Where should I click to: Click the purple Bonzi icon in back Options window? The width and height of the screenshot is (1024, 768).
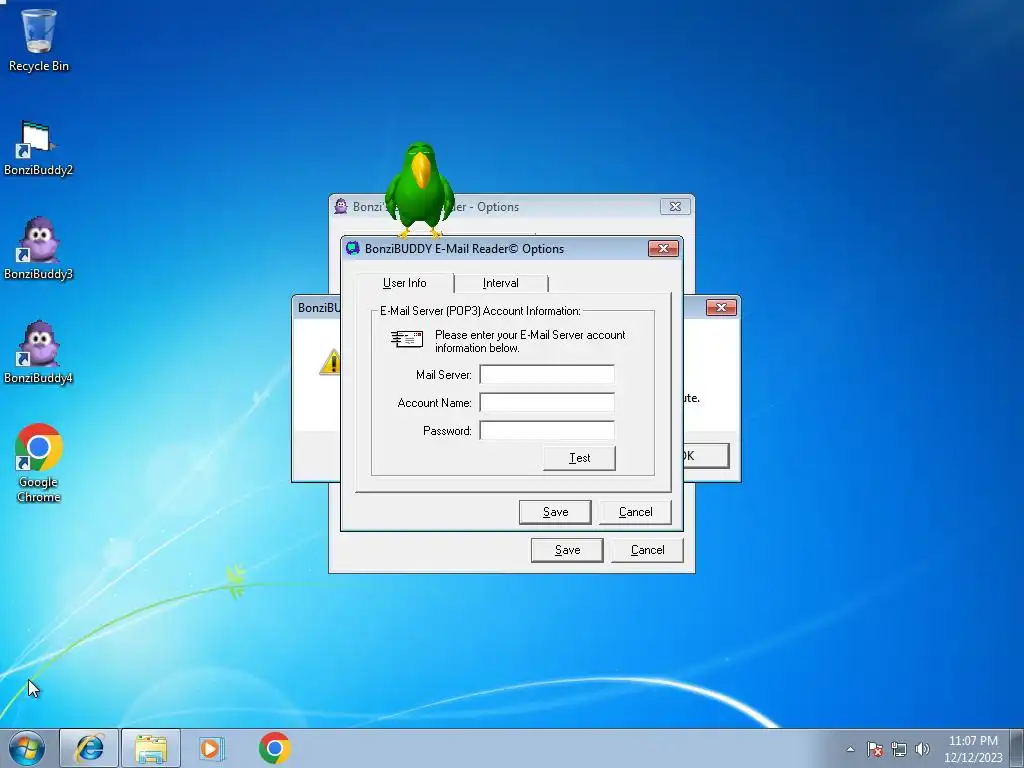point(341,206)
